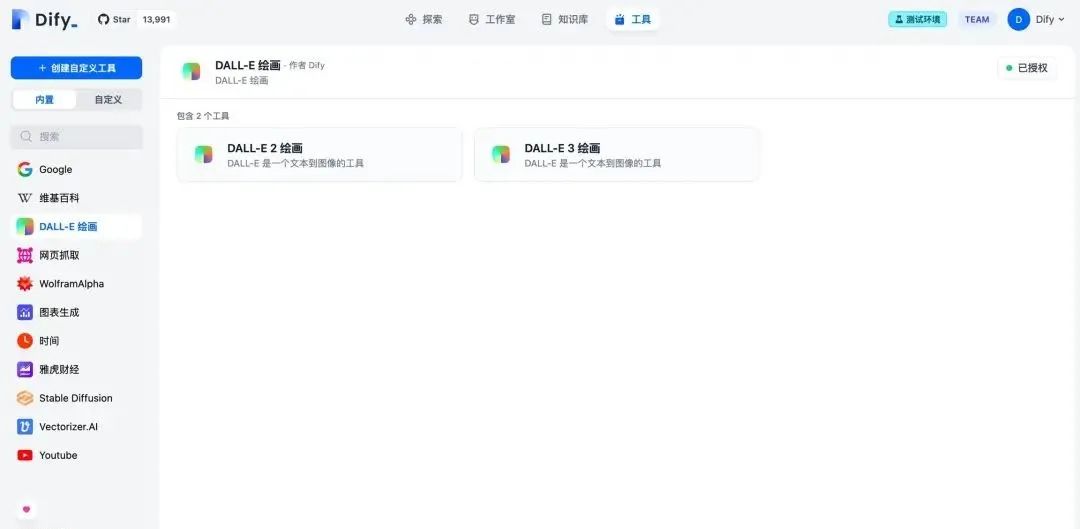The height and width of the screenshot is (529, 1080).
Task: Switch to 自定义 tools tab
Action: pyautogui.click(x=108, y=99)
